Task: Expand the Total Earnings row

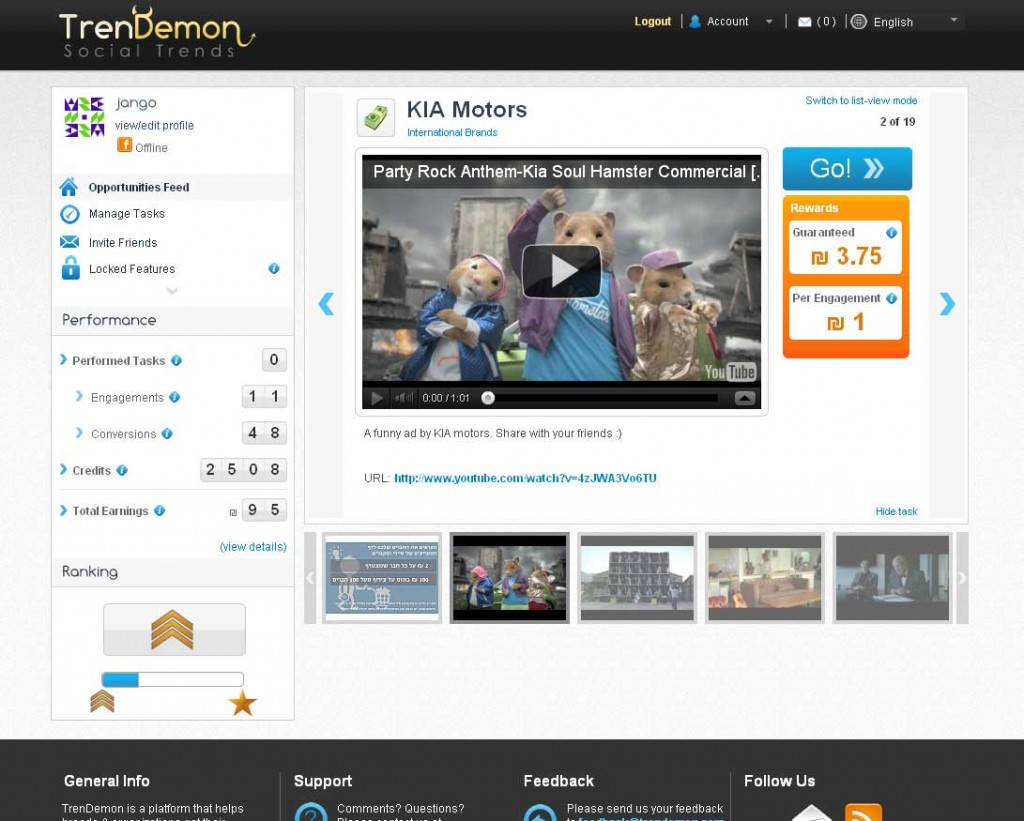Action: [63, 510]
